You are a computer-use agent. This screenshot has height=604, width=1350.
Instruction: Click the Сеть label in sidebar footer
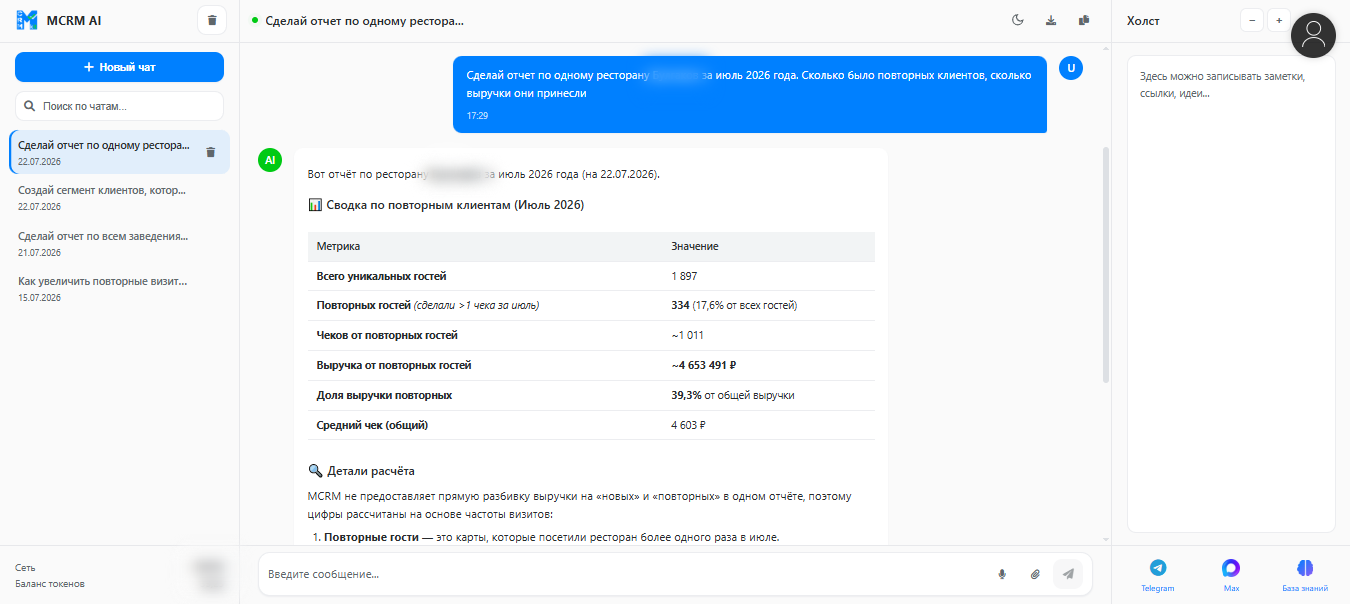point(25,567)
